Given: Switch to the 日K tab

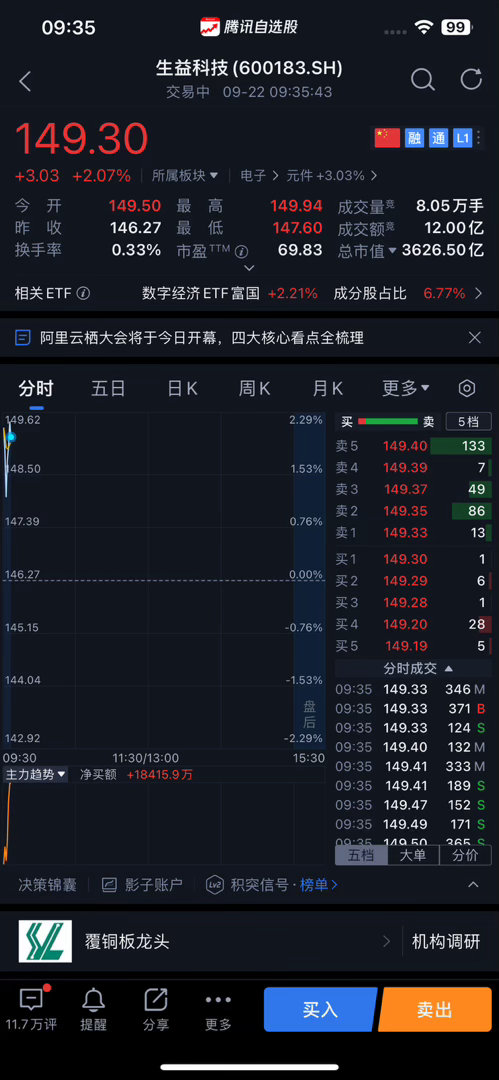Looking at the screenshot, I should 182,388.
